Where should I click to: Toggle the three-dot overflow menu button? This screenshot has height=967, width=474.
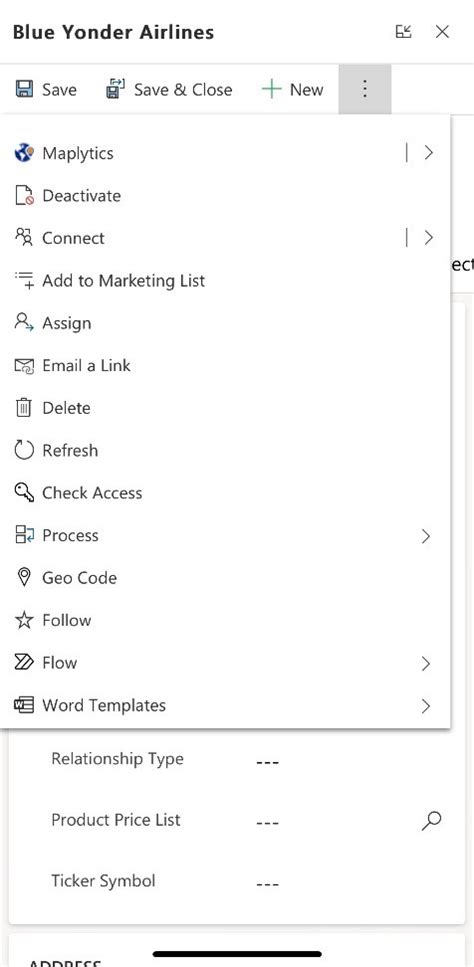[x=365, y=89]
